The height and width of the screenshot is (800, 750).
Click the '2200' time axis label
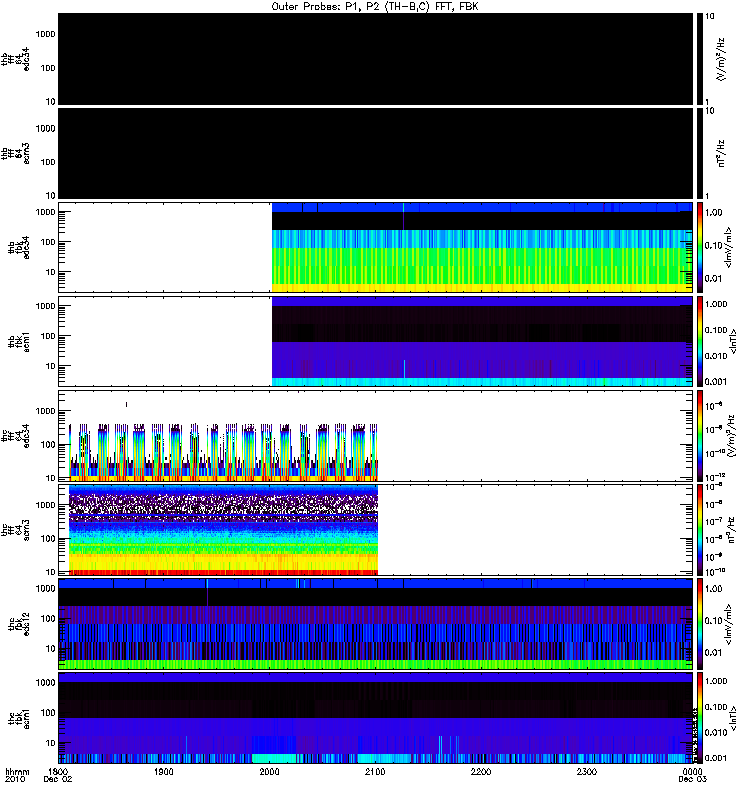click(481, 772)
